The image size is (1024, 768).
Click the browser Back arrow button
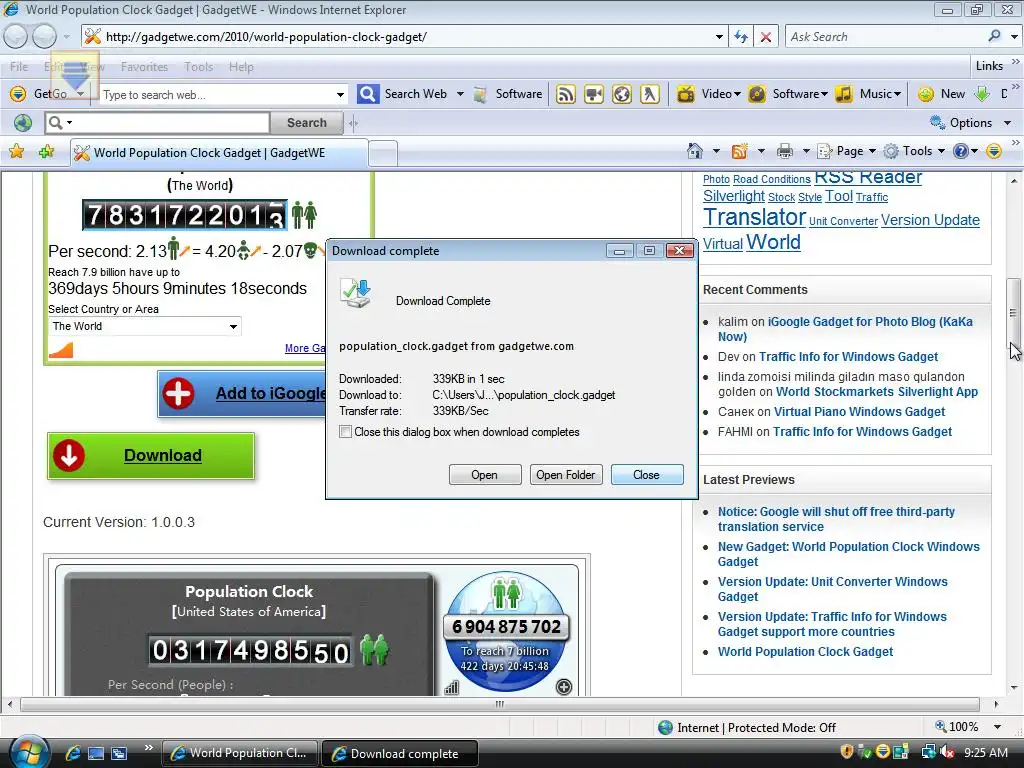point(16,36)
